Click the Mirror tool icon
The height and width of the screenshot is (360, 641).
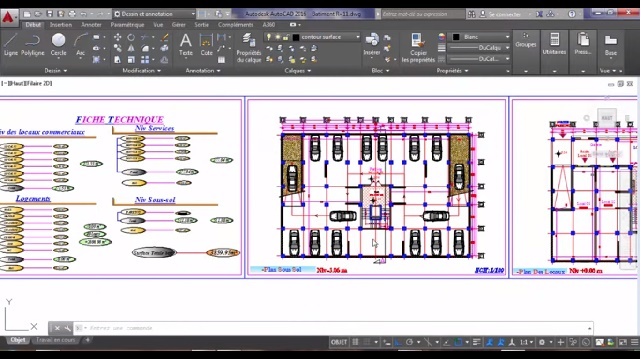[x=131, y=48]
